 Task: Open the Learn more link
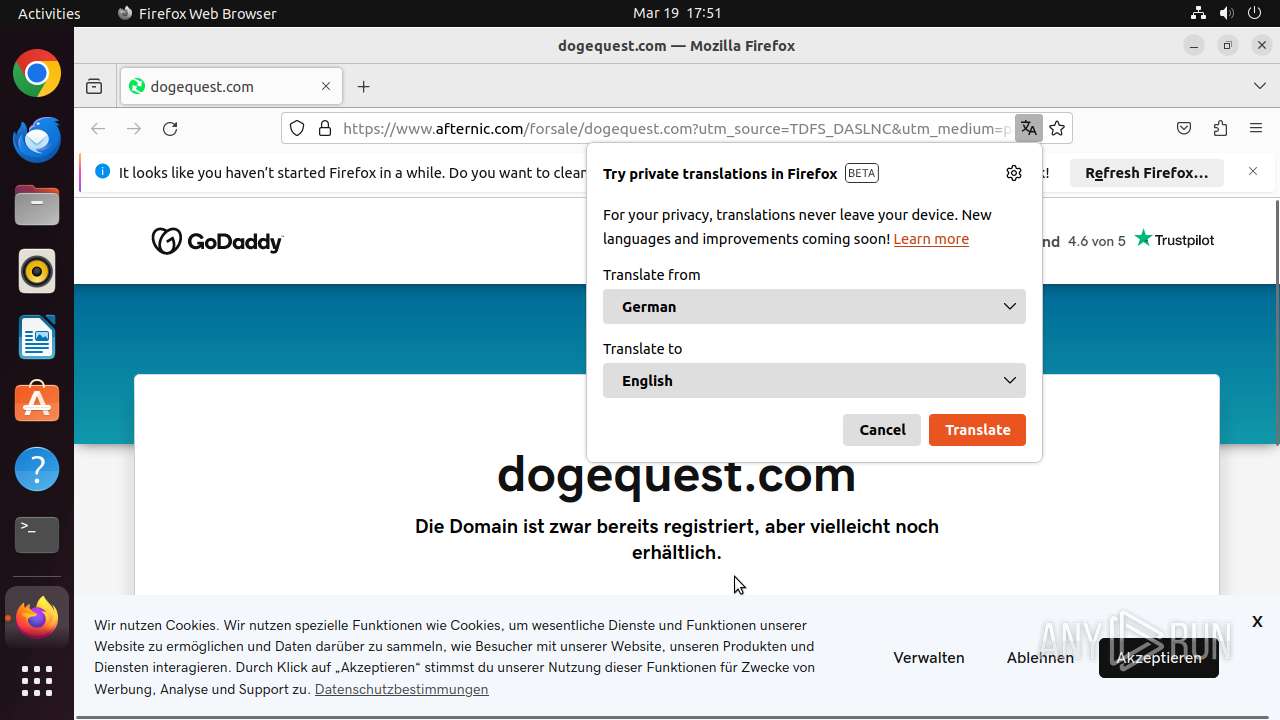coord(931,239)
